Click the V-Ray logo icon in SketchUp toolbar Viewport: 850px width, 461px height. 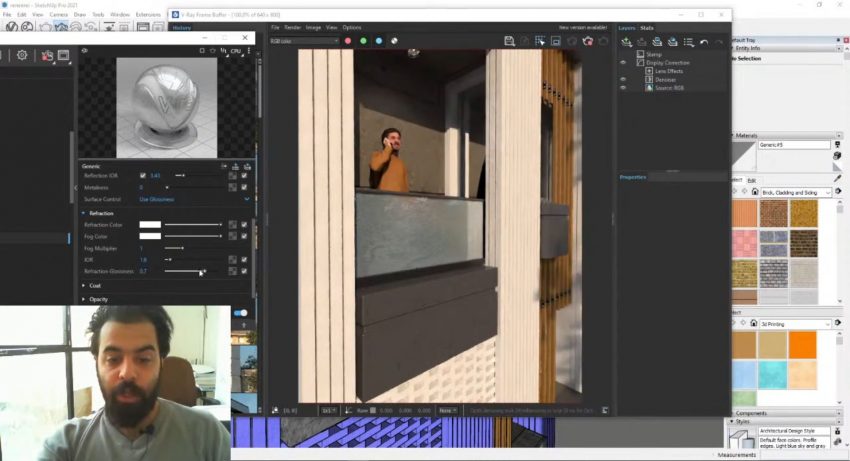(x=11, y=27)
